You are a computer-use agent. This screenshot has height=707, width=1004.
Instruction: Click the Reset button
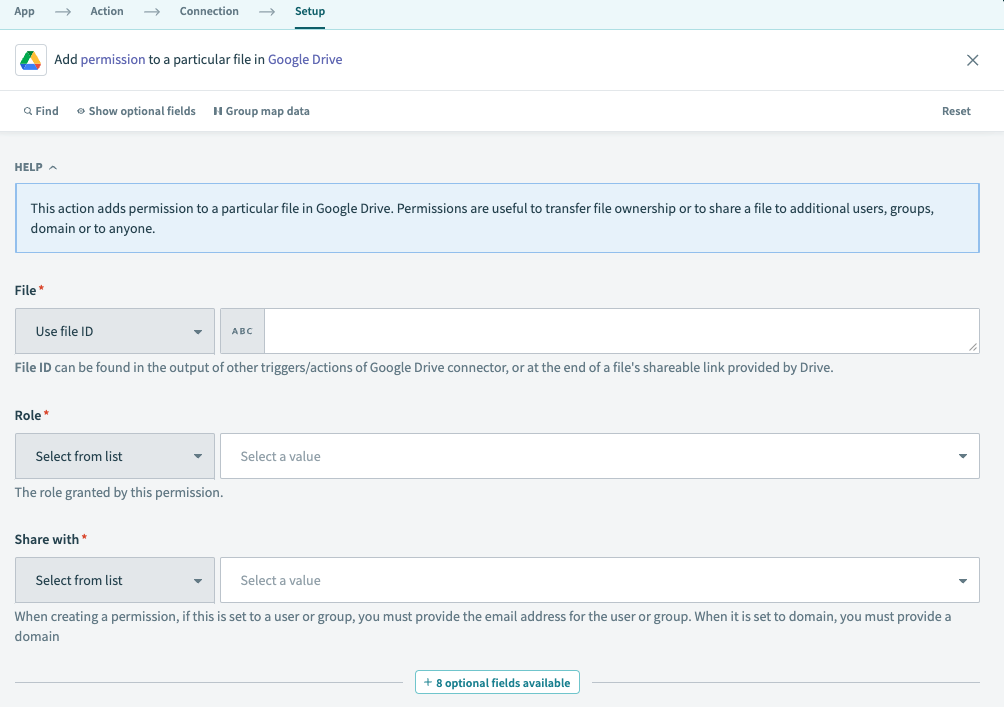pyautogui.click(x=956, y=111)
